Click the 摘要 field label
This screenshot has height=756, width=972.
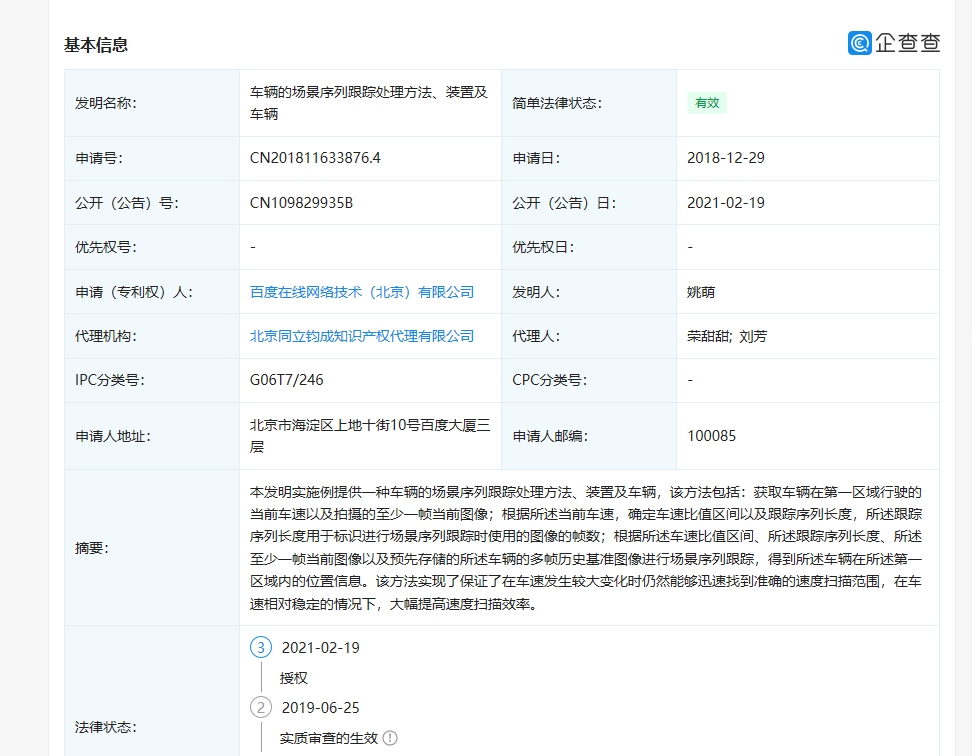92,548
